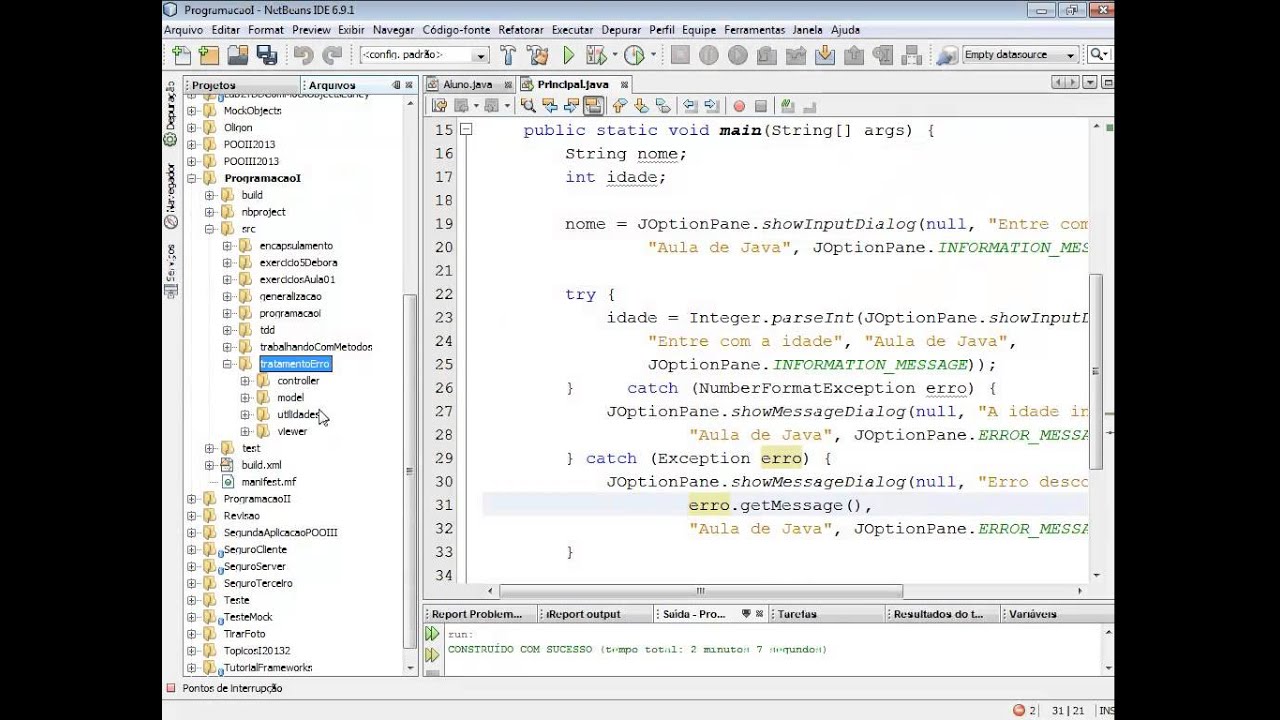Click the upper Re-run green arrows in output
This screenshot has width=1280, height=720.
coord(432,634)
